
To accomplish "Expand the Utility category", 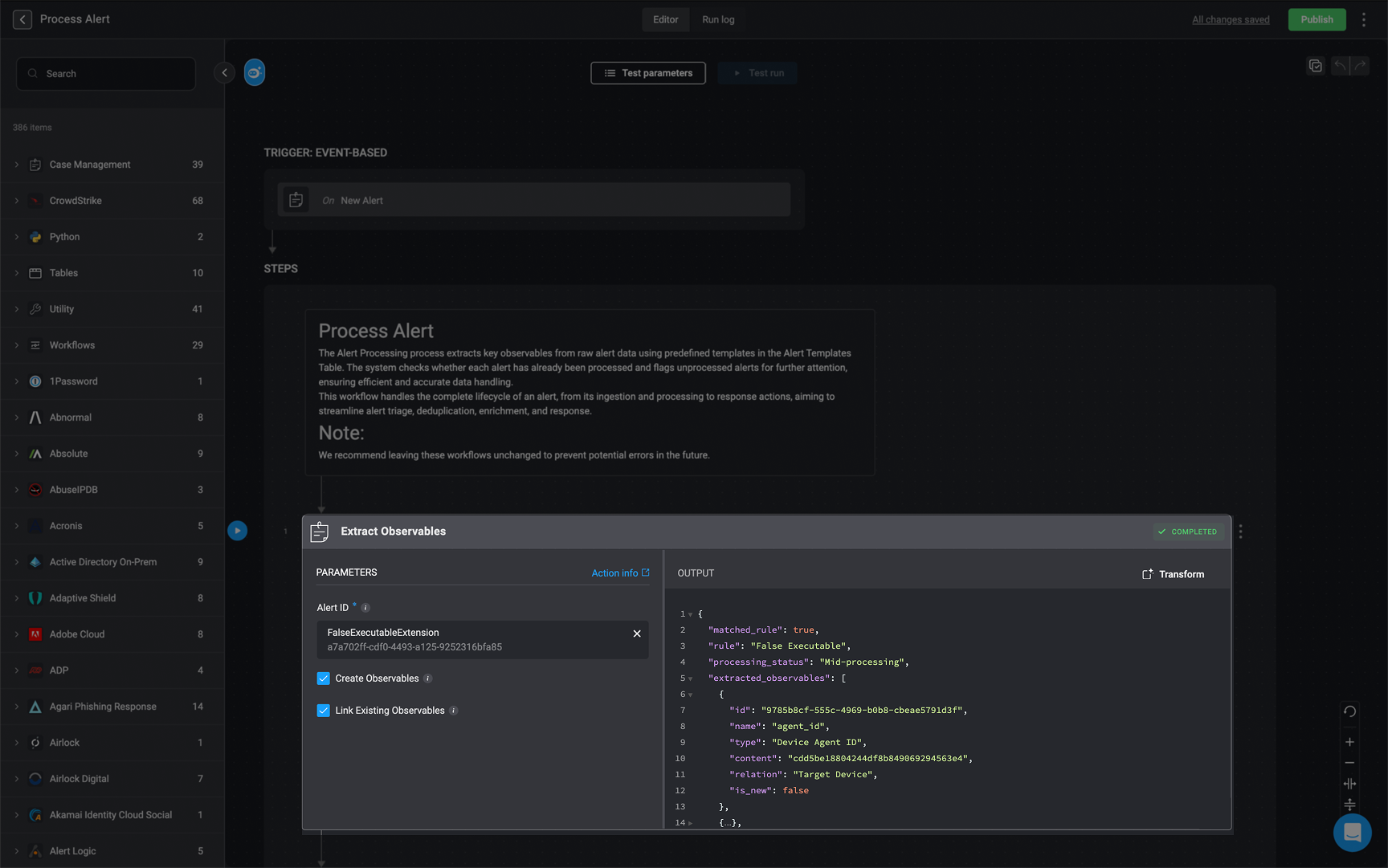I will coord(16,309).
